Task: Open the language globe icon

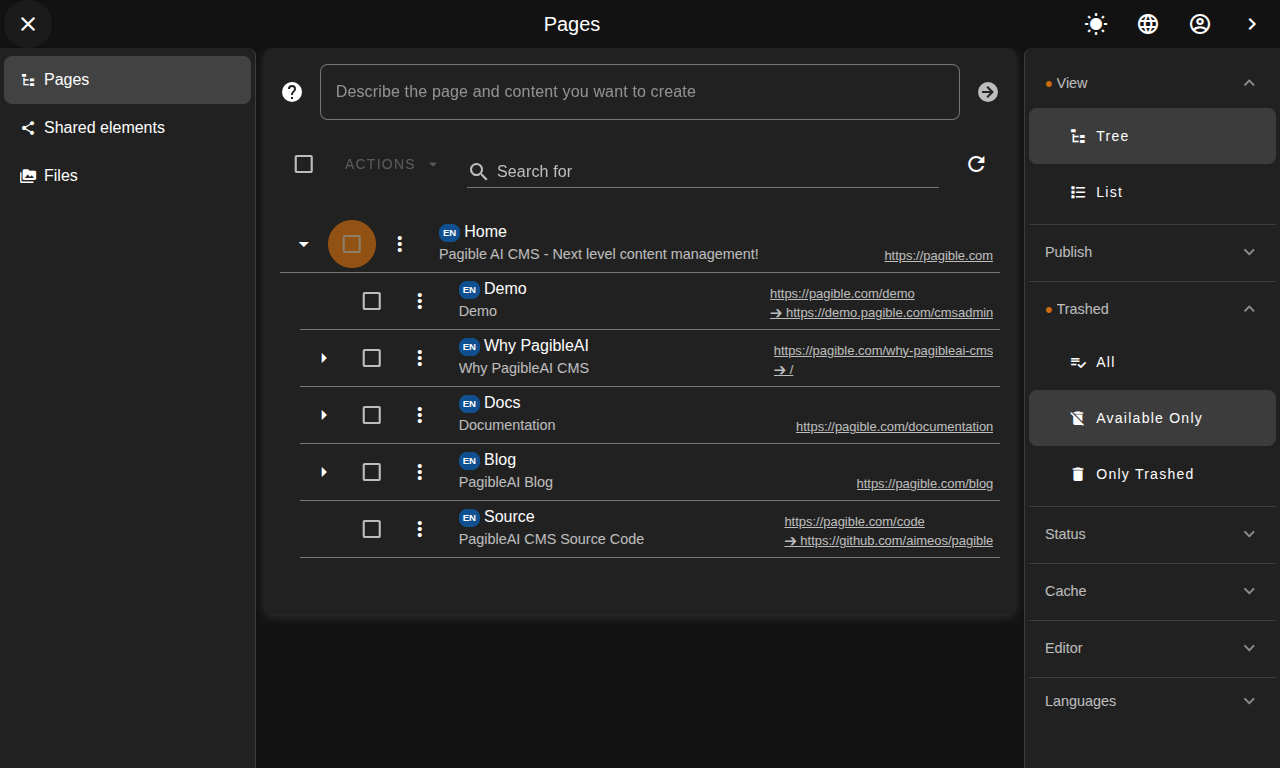Action: coord(1148,23)
